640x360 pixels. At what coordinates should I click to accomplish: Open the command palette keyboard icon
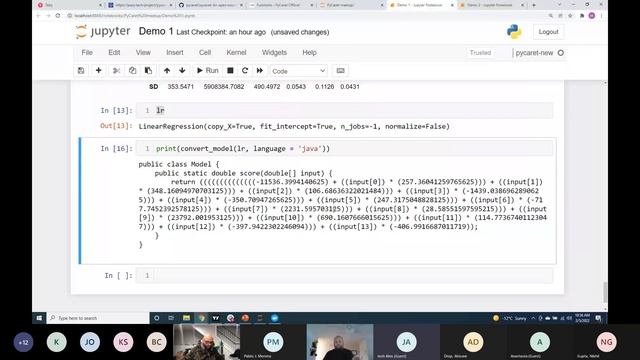coord(340,71)
